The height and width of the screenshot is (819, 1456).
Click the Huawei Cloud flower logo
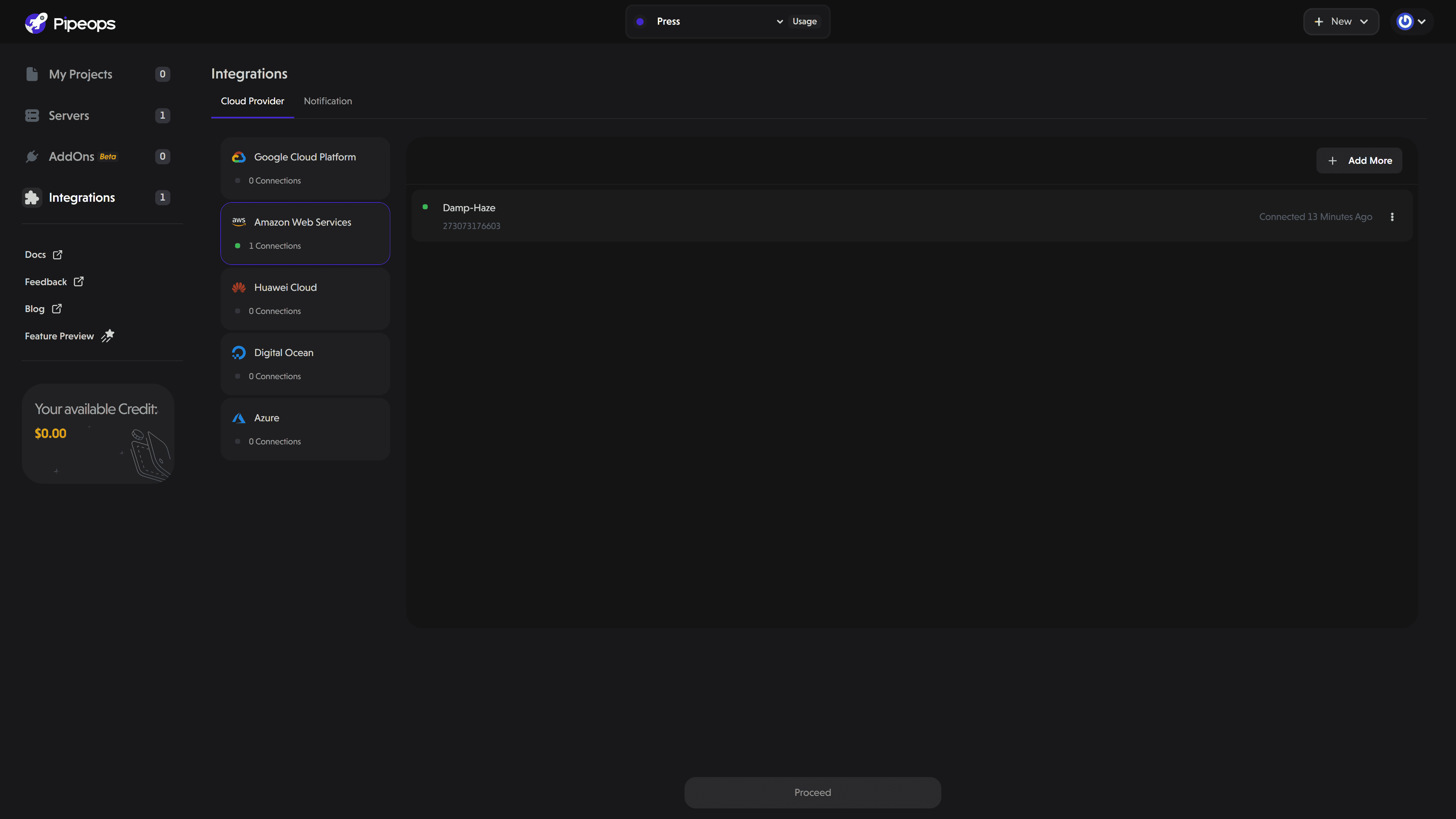click(x=238, y=287)
